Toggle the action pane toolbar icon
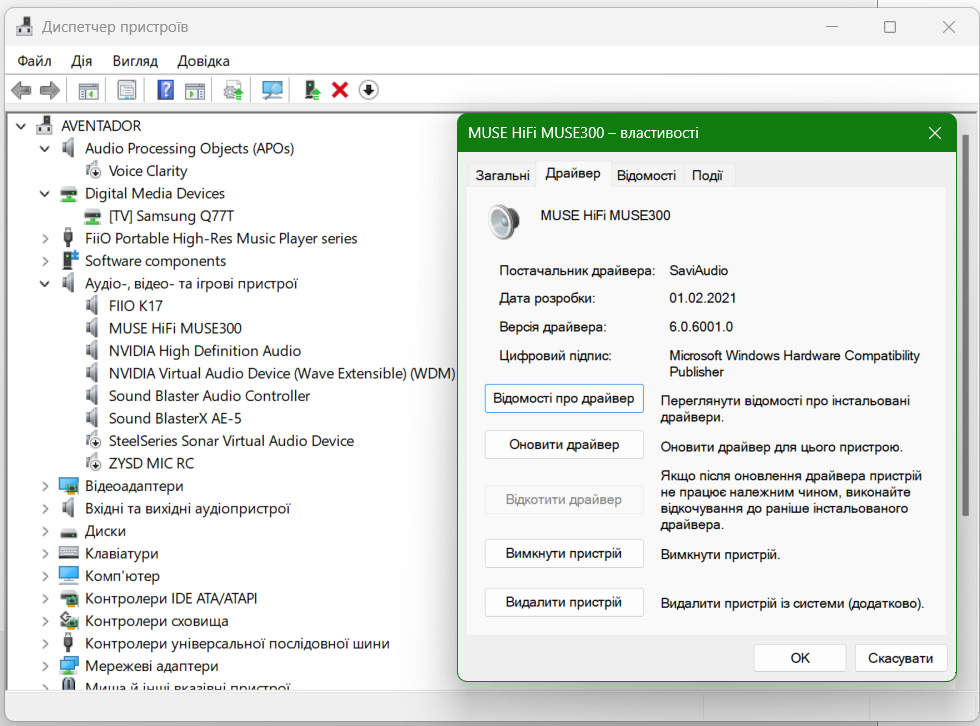The width and height of the screenshot is (980, 726). pos(195,91)
